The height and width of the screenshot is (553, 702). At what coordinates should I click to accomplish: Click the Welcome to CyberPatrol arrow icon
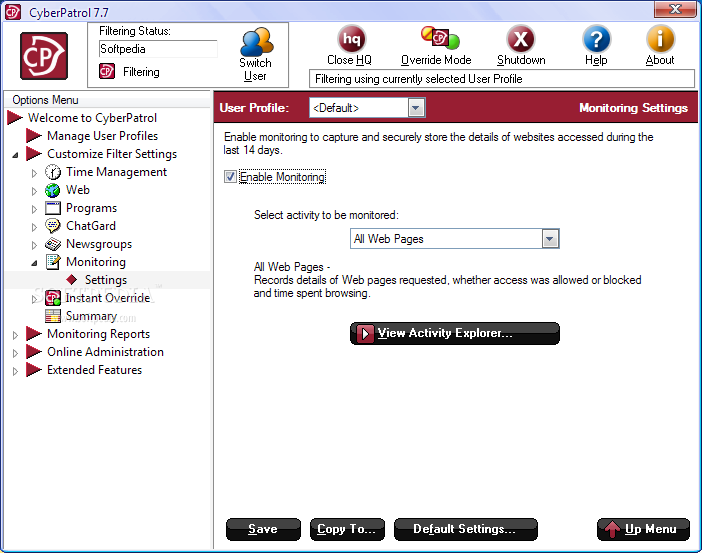15,118
